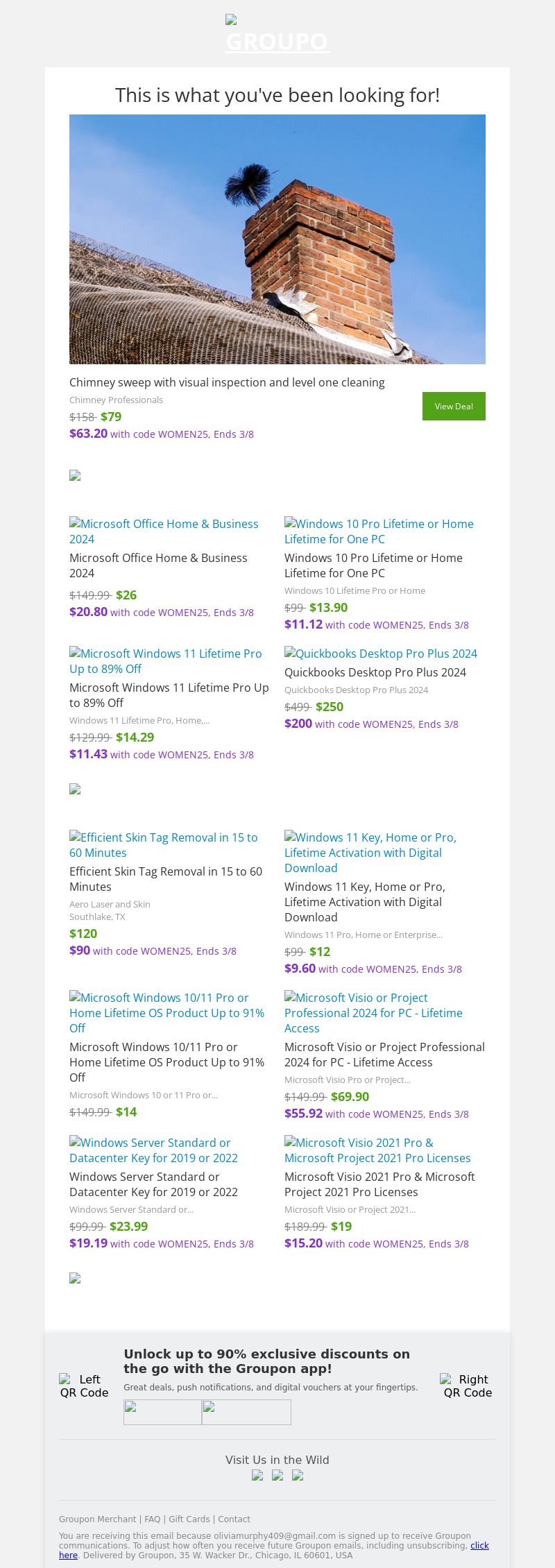
Task: Open Quickbooks Desktop Pro Plus 2024 image link
Action: coord(381,654)
